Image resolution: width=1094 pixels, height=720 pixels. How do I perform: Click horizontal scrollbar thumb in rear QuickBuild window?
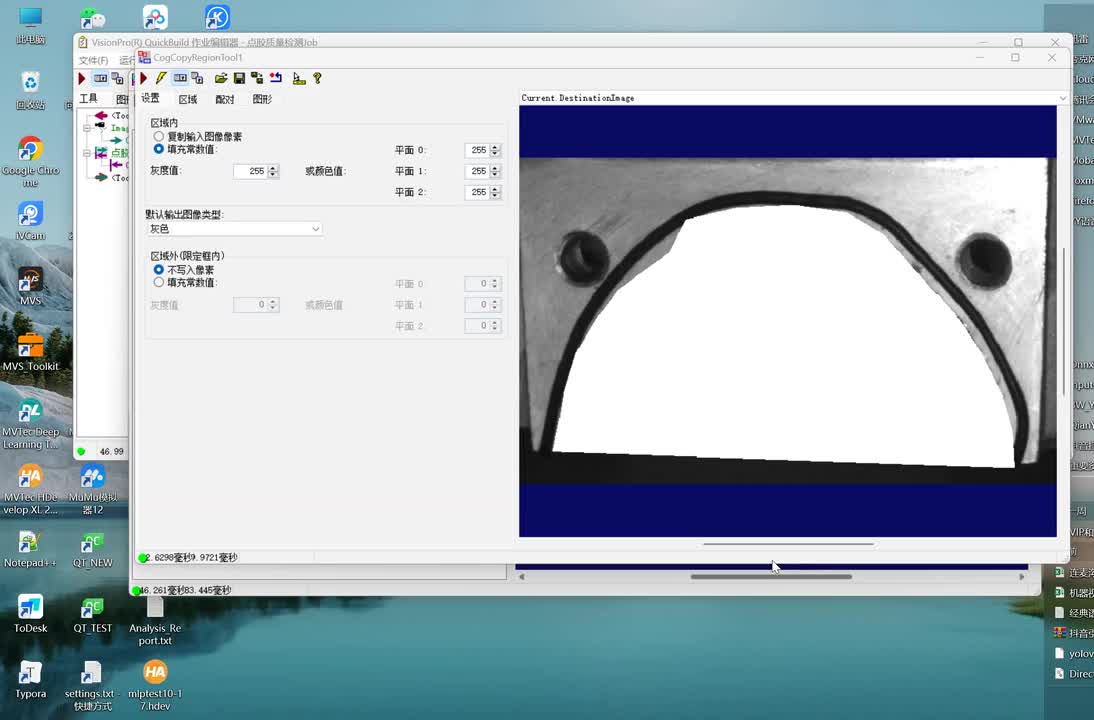[771, 577]
